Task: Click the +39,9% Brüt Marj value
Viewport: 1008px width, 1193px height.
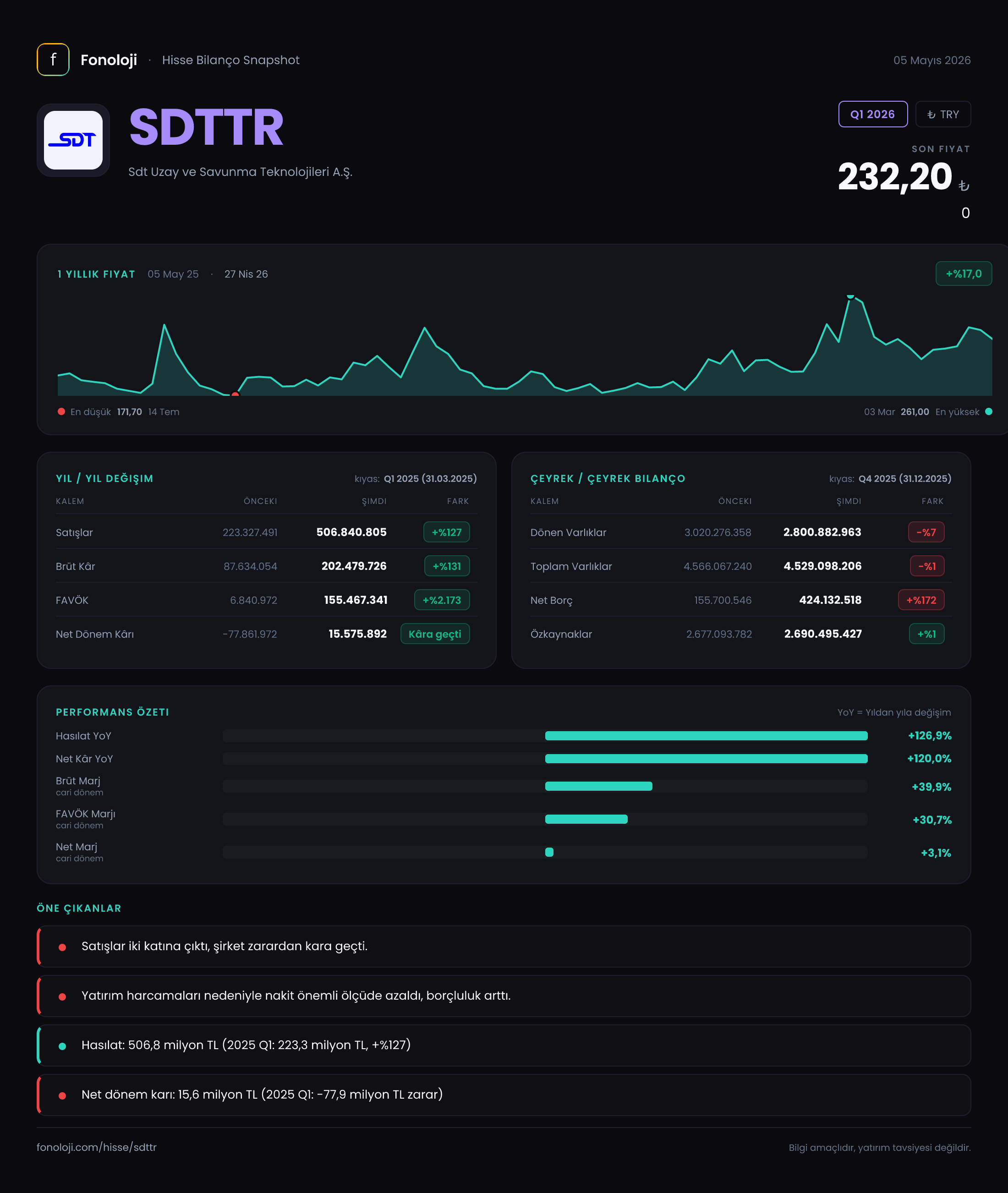Action: (x=931, y=787)
